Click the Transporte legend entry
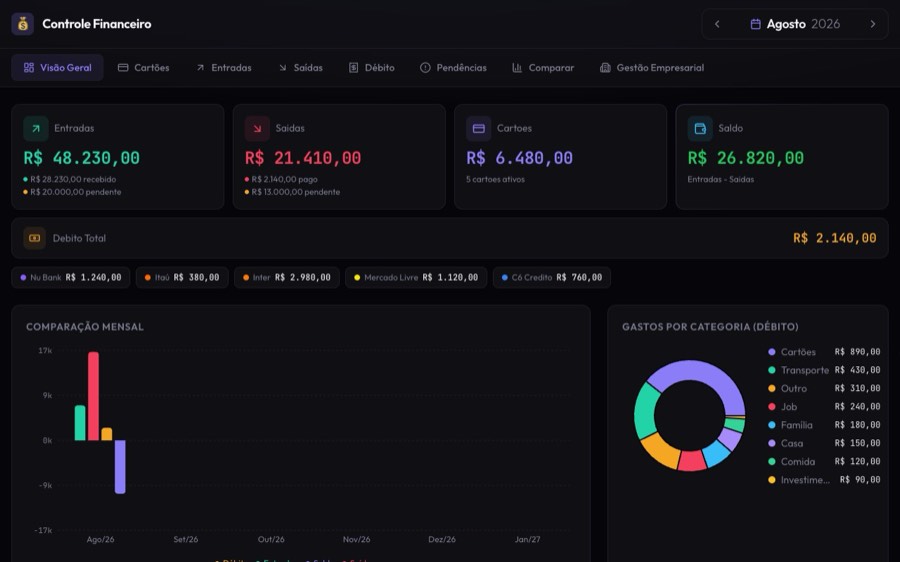Screen dimensions: 900x562 pyautogui.click(x=824, y=370)
